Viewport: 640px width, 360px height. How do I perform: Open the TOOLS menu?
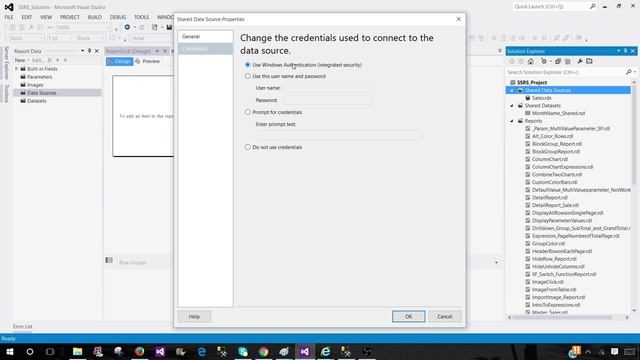[142, 17]
